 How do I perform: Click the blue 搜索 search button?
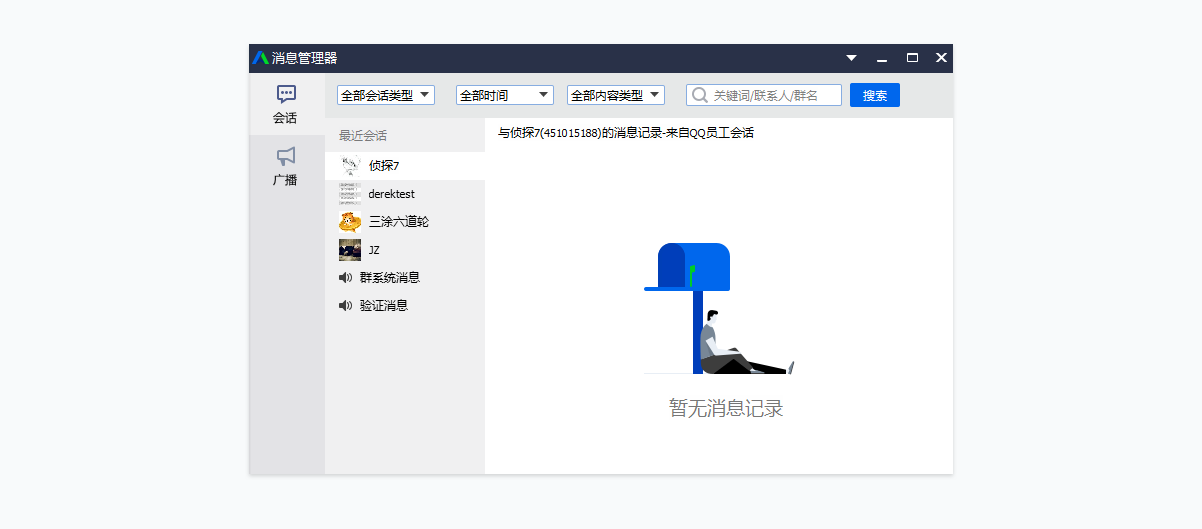point(875,95)
